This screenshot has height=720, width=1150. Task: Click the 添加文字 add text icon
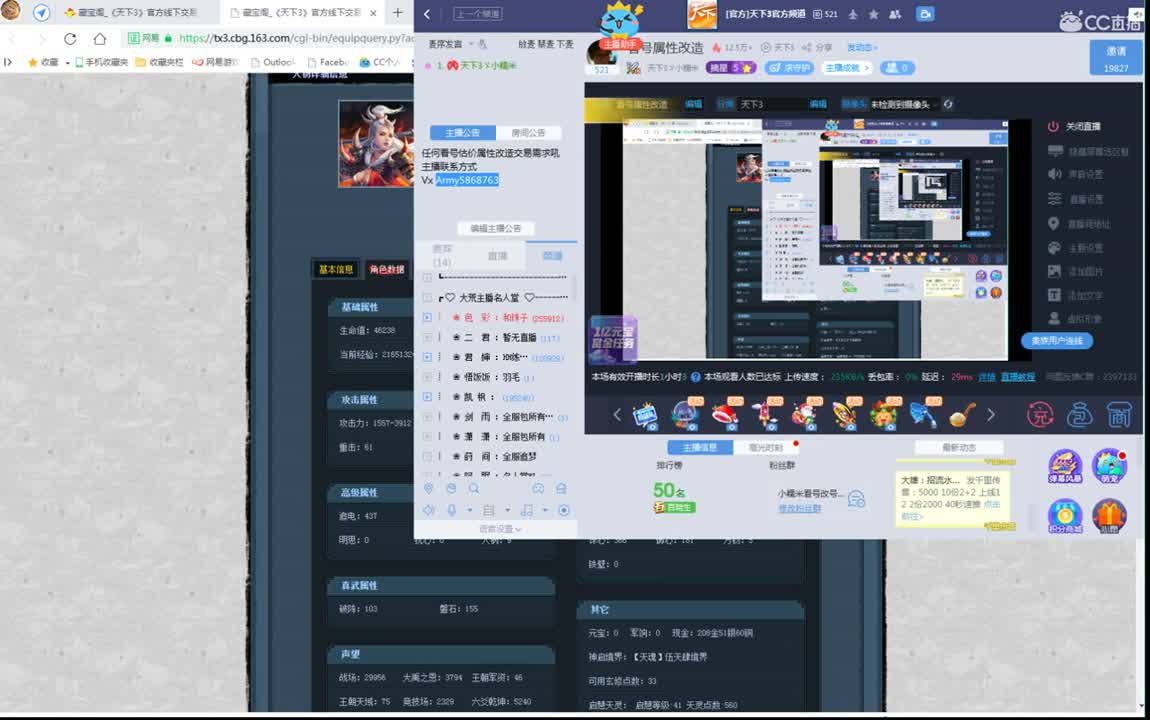point(1053,294)
